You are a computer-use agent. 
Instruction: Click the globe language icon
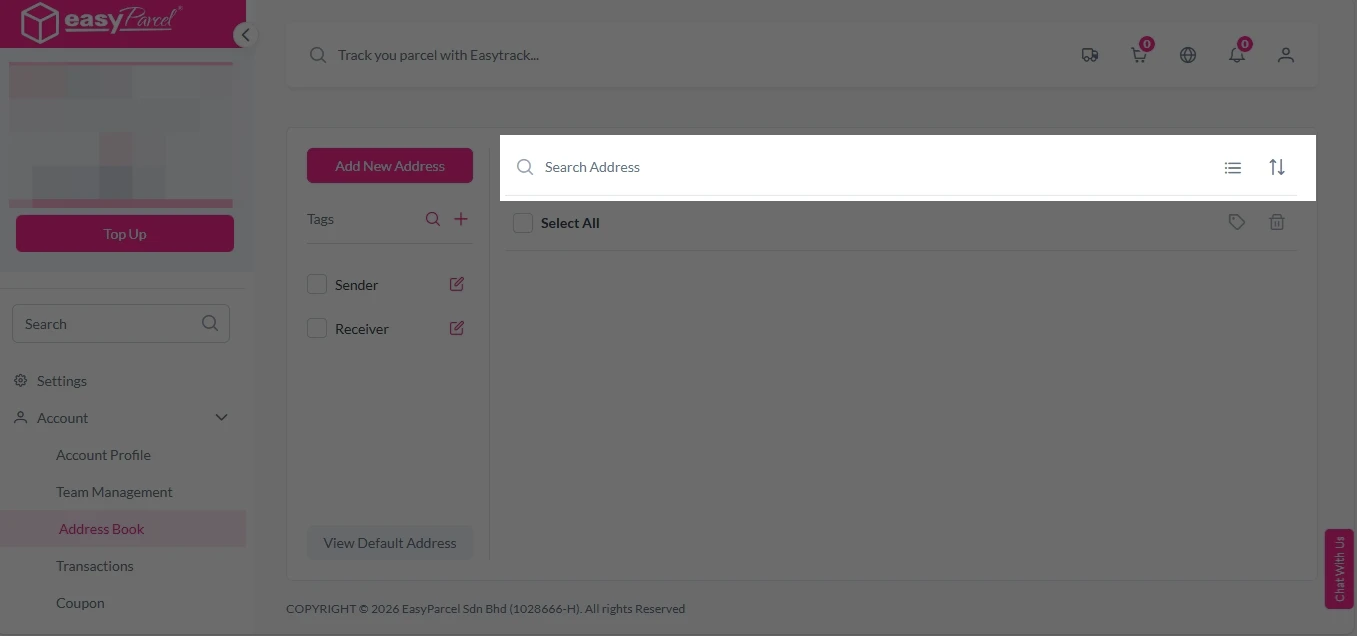(x=1188, y=56)
